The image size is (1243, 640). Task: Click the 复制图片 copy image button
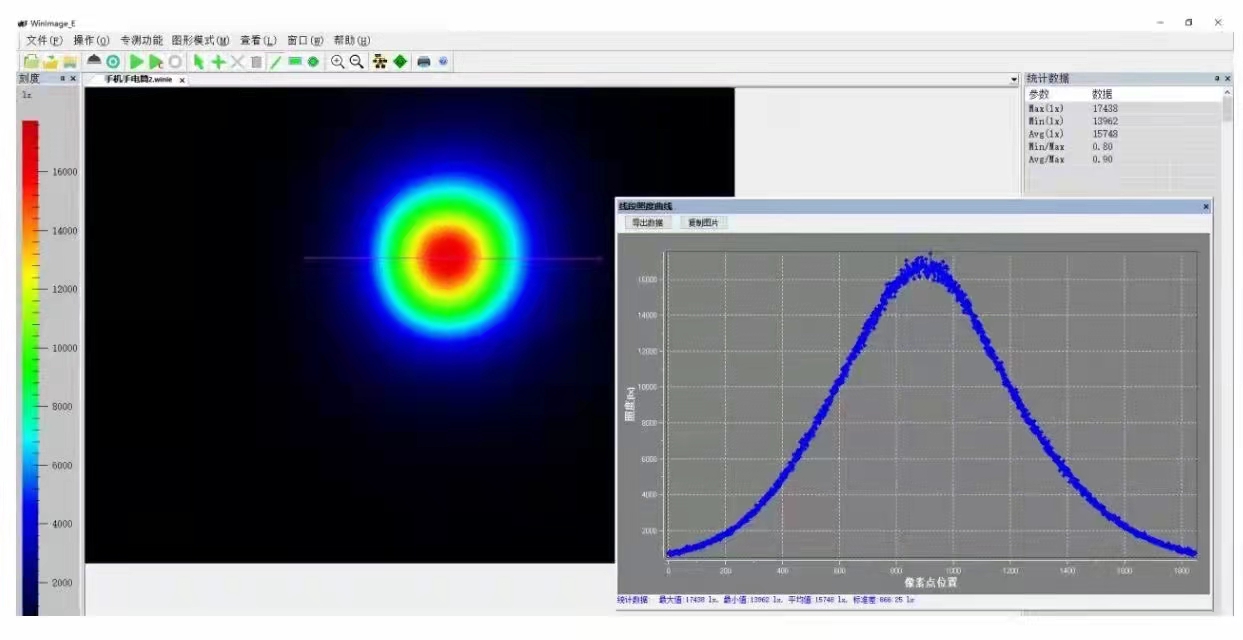pyautogui.click(x=701, y=223)
